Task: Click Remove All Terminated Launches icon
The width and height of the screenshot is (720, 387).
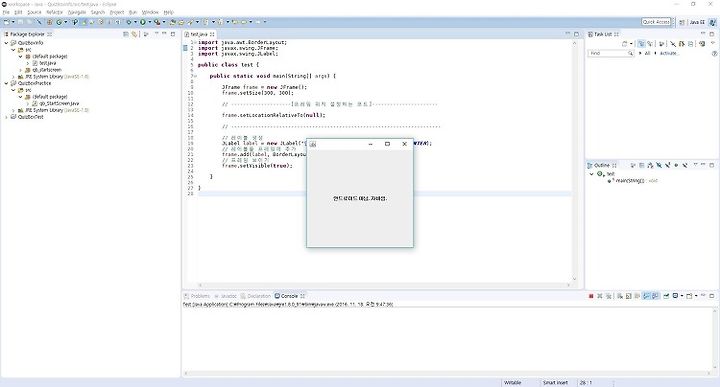Action: coord(608,296)
